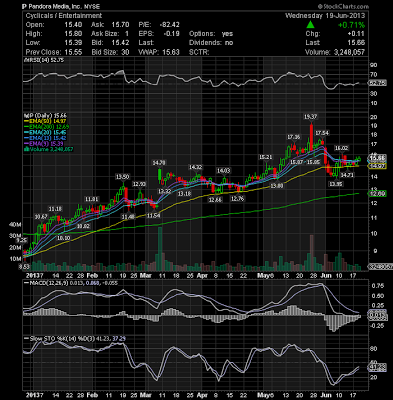
Task: Click the date Wednesday 19-Jun-2013
Action: point(325,16)
